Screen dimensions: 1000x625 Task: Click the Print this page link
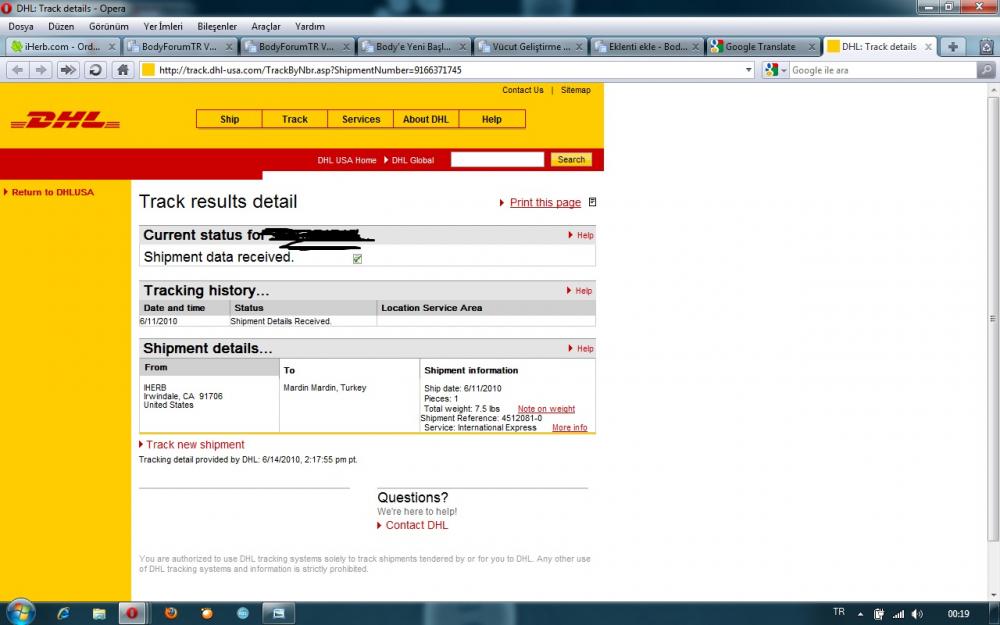(545, 202)
